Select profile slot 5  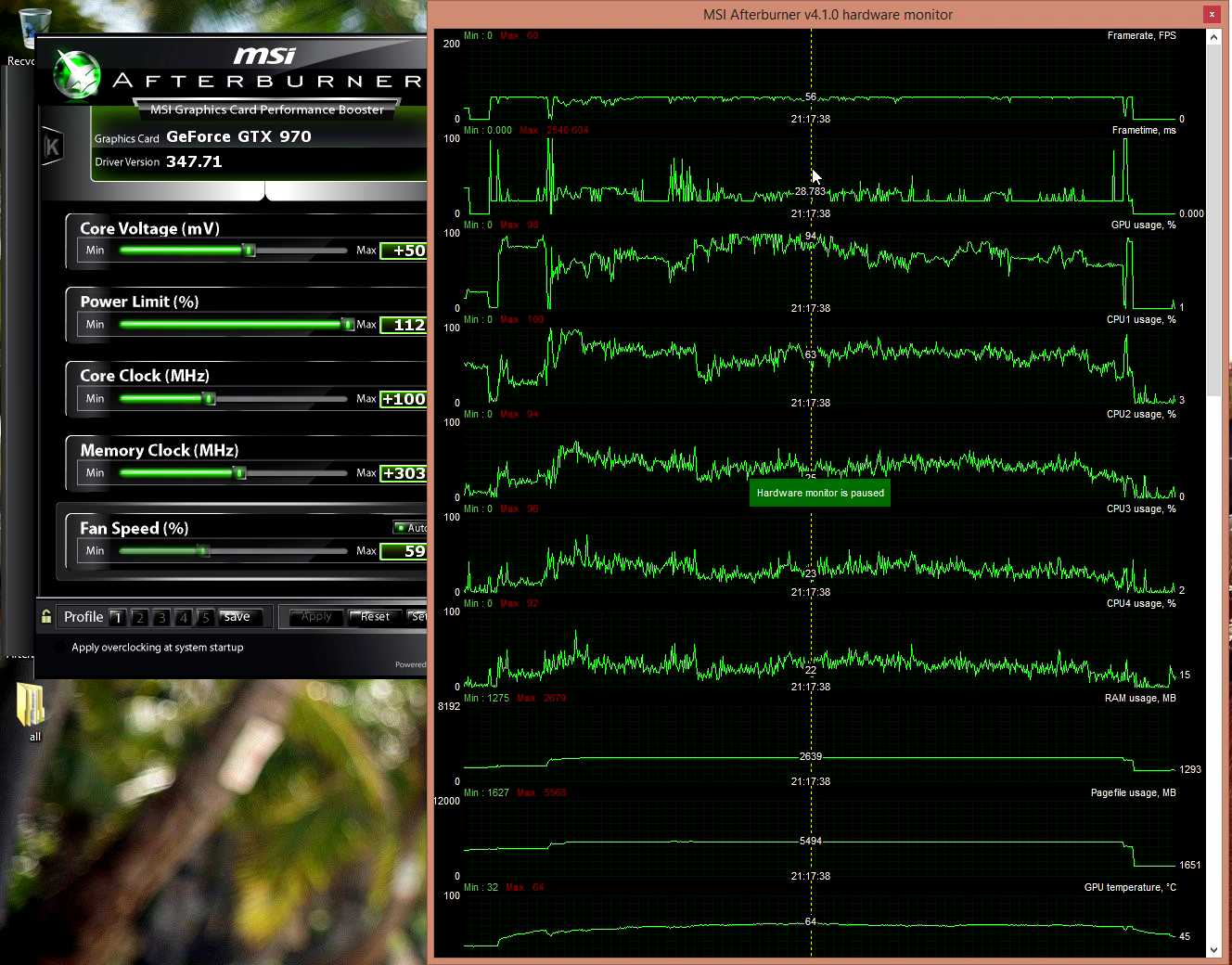pos(205,617)
